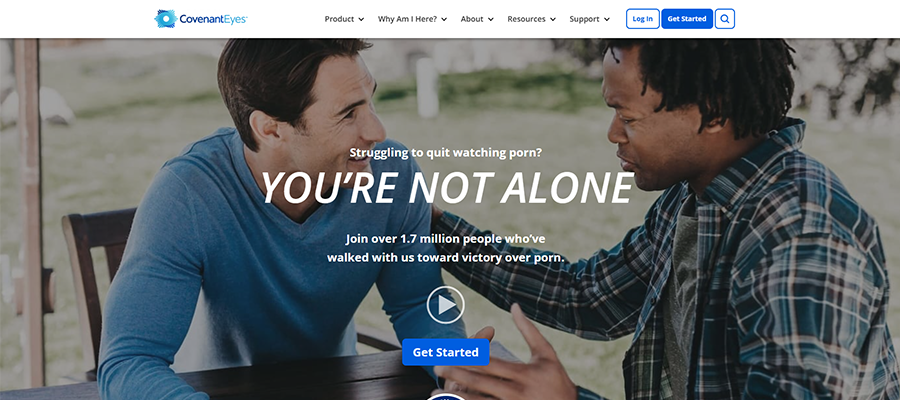Expand the About dropdown arrow
The image size is (900, 400).
pyautogui.click(x=491, y=20)
